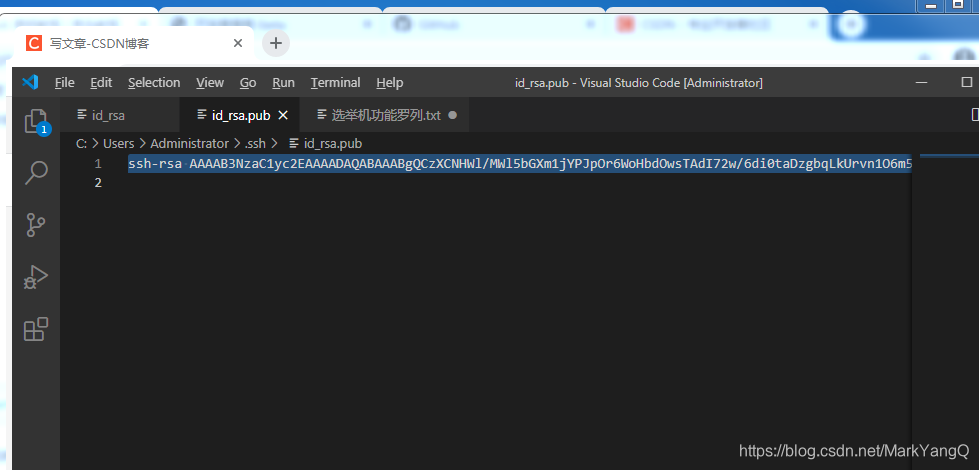Open the Run and Debug view

coord(36,277)
